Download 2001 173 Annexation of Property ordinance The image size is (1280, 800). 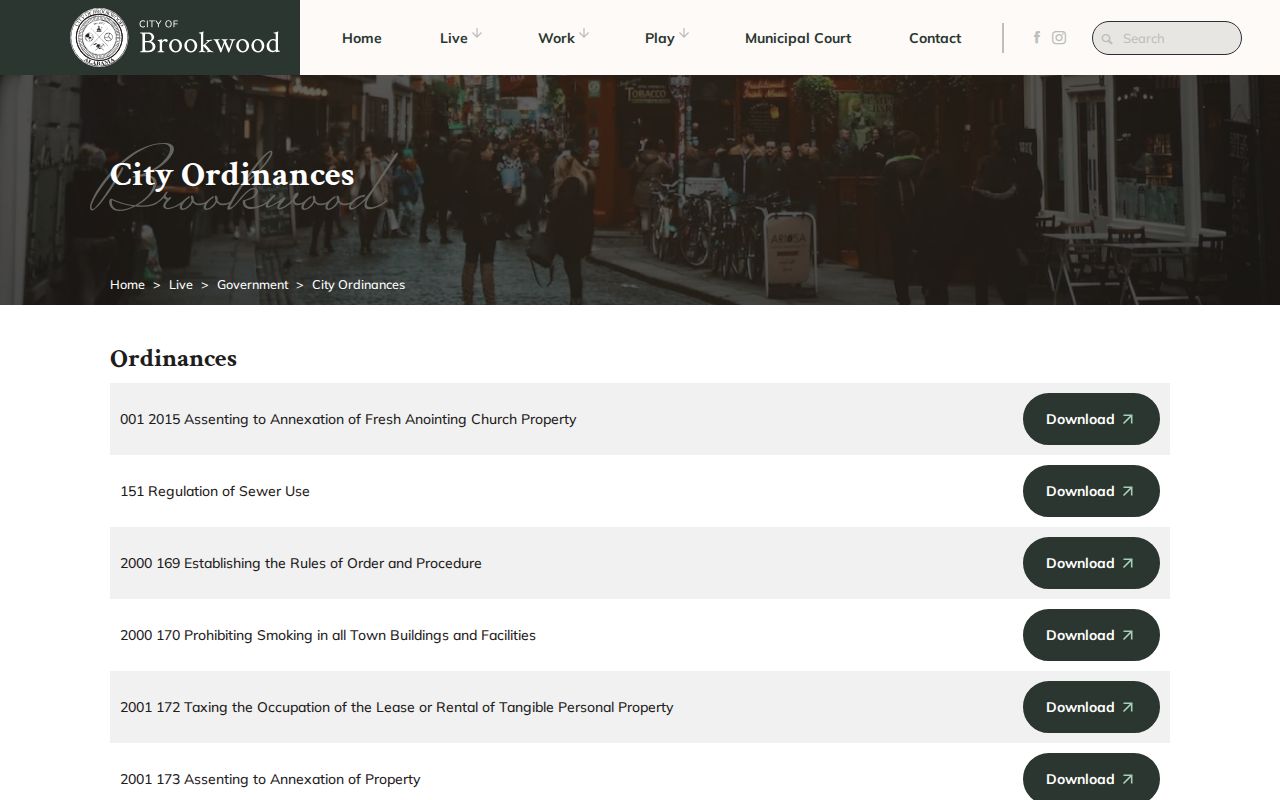1091,778
